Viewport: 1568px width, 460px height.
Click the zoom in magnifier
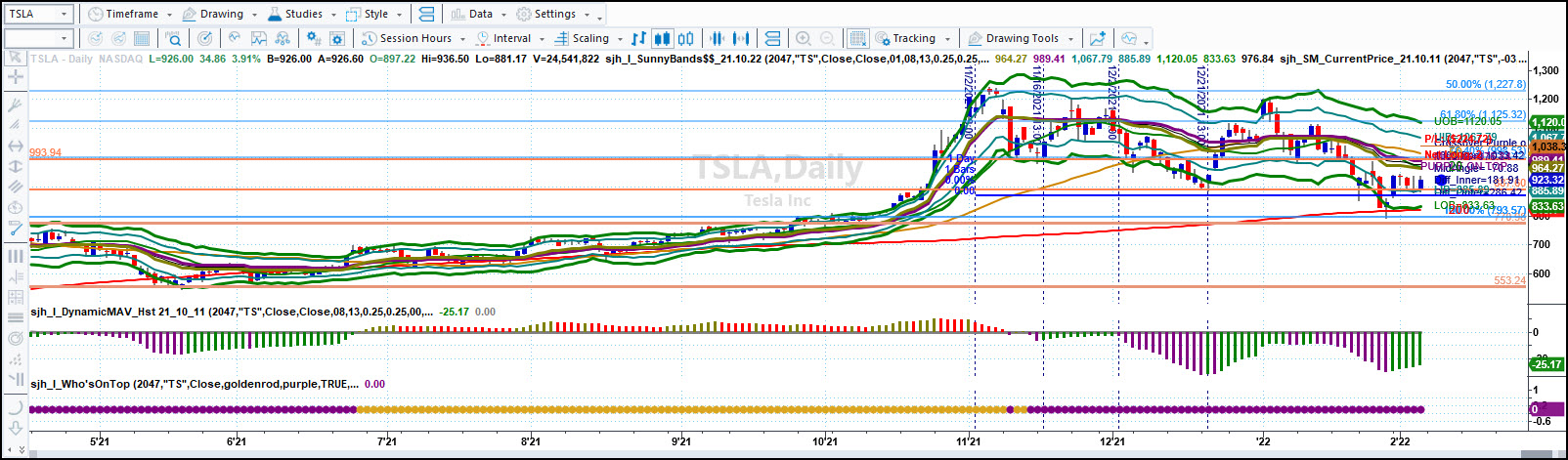pyautogui.click(x=803, y=39)
